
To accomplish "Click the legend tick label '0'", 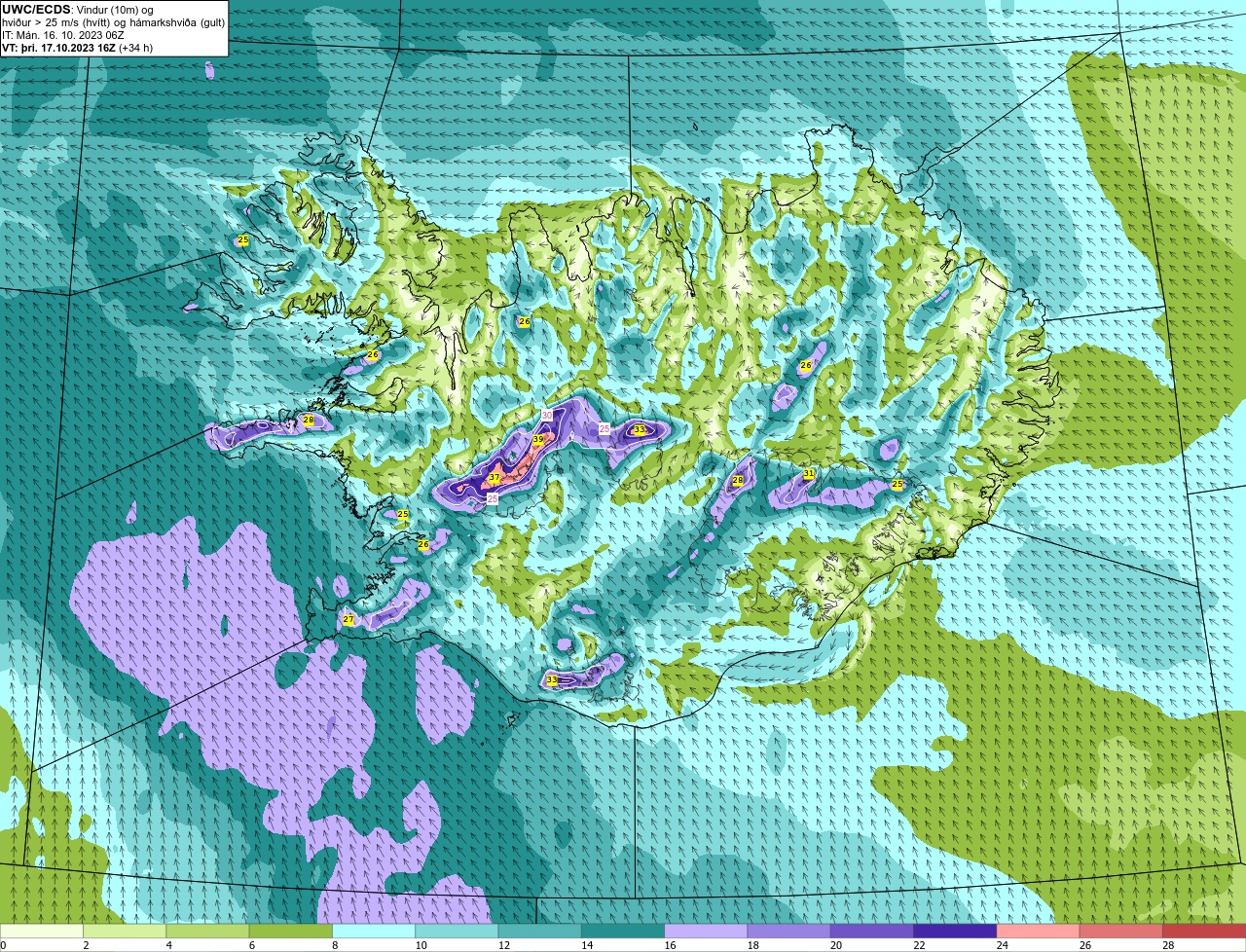I will (x=3, y=945).
